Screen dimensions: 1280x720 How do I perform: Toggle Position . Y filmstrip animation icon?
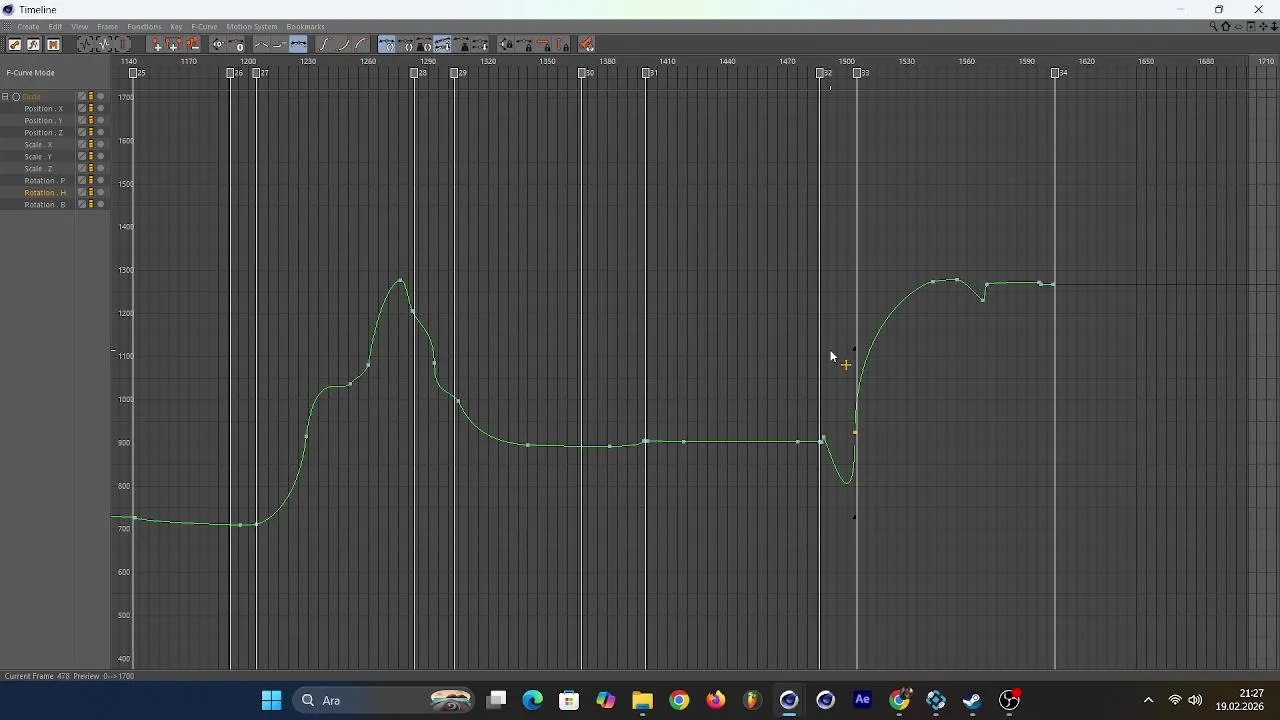pos(91,120)
